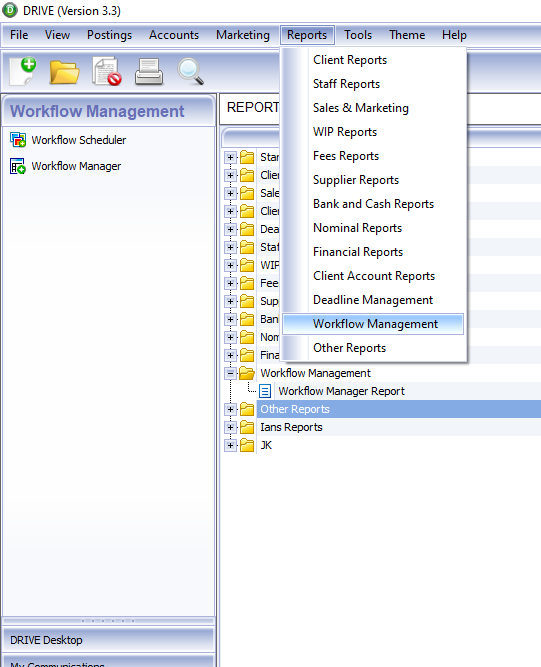This screenshot has height=667, width=541.
Task: Expand the Sup tree folder
Action: (231, 301)
